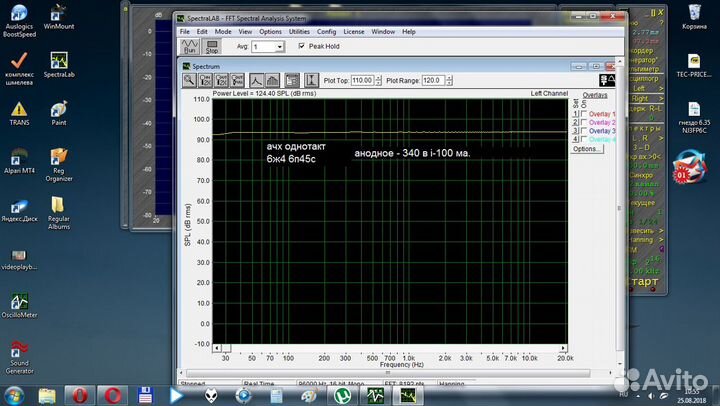
Task: Toggle the Peak Hold checkbox
Action: coord(302,46)
